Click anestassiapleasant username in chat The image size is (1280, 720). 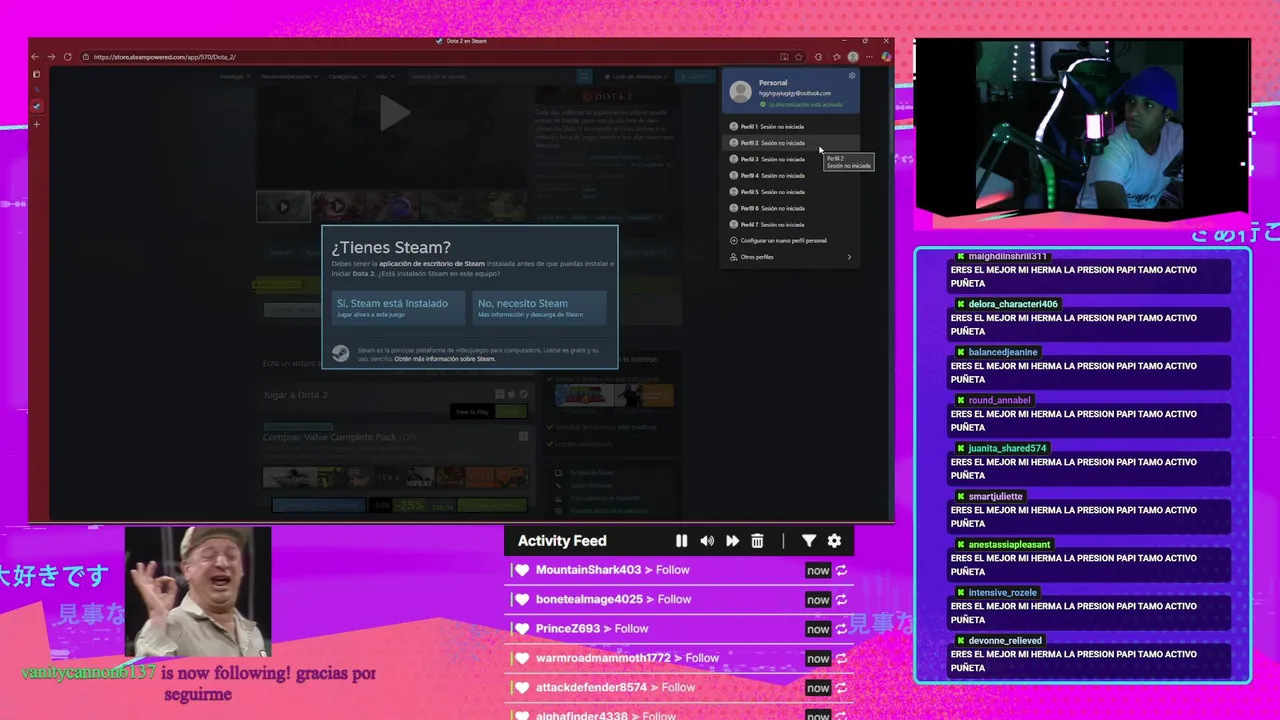coord(1009,544)
